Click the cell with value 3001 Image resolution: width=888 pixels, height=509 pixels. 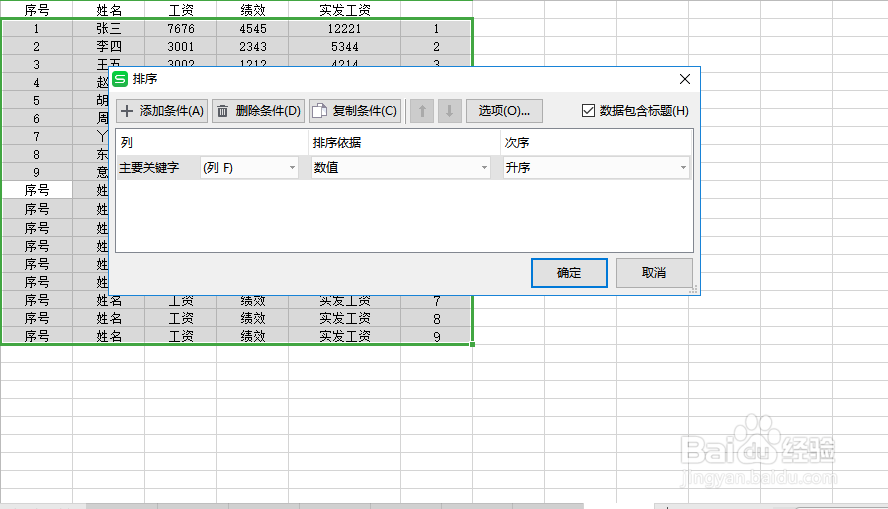[x=181, y=46]
